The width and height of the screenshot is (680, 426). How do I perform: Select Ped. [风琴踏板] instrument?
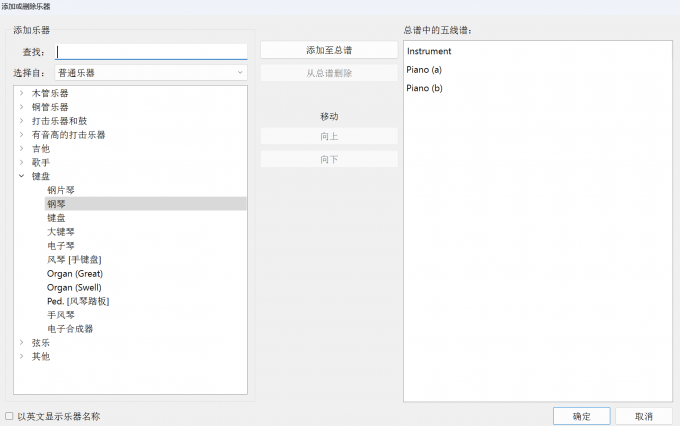[78, 301]
